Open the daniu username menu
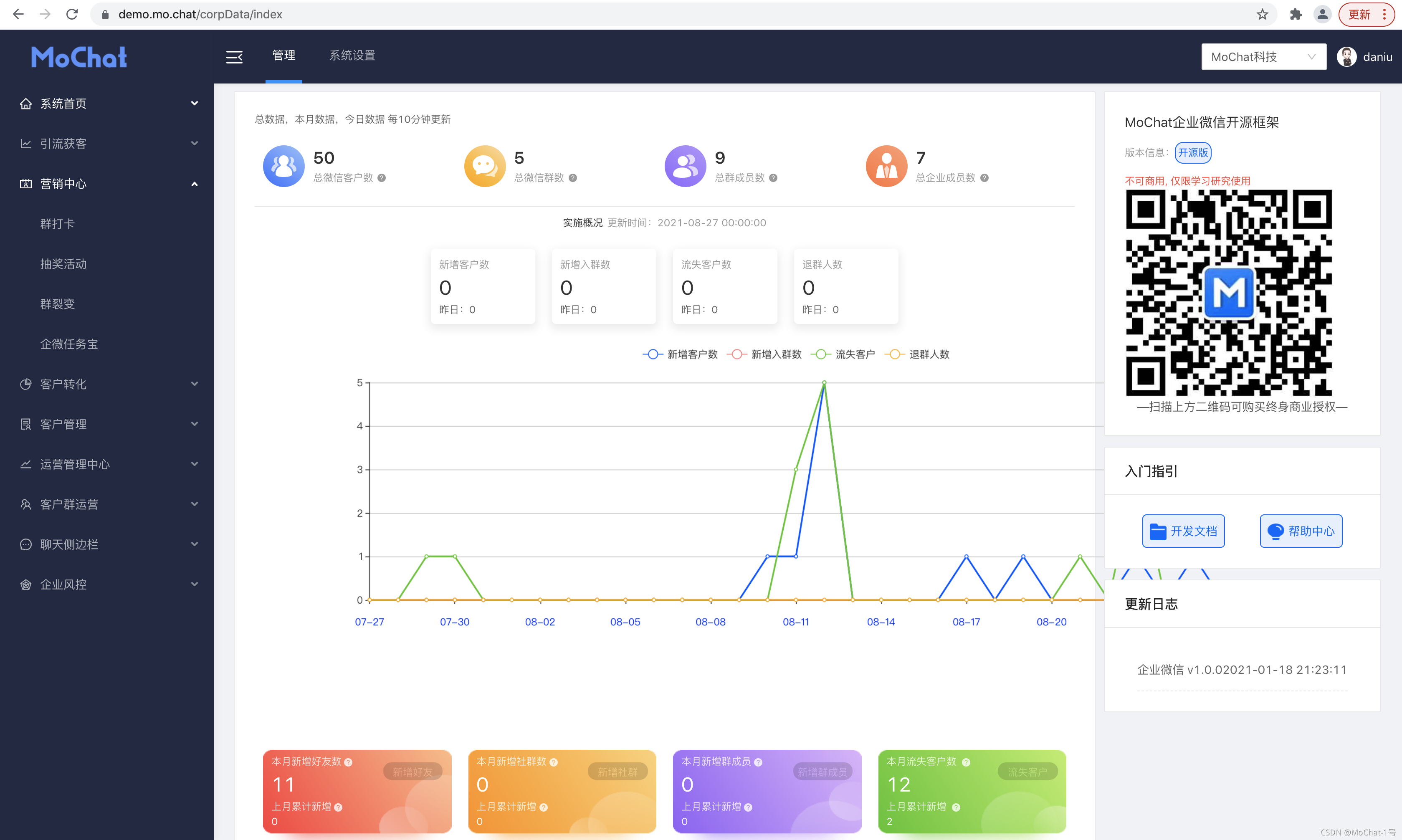The height and width of the screenshot is (840, 1402). 1377,57
